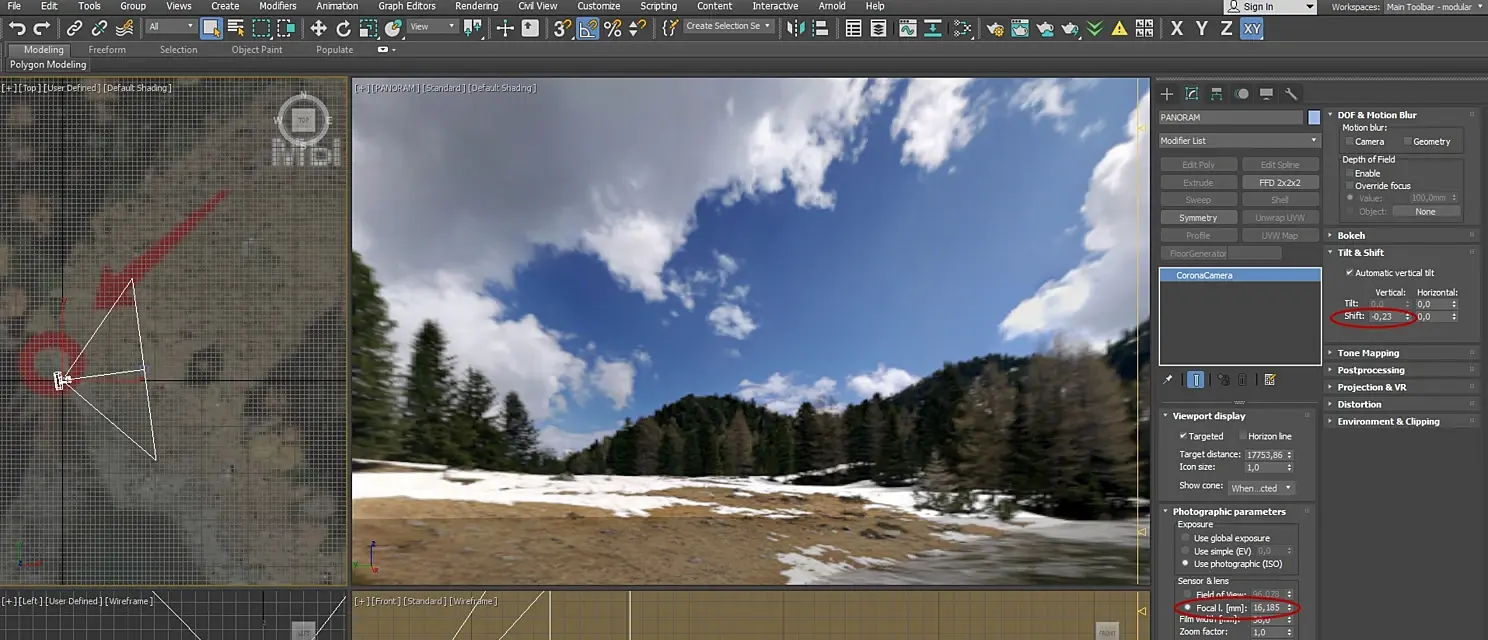
Task: Activate the Select Object tool
Action: point(211,28)
